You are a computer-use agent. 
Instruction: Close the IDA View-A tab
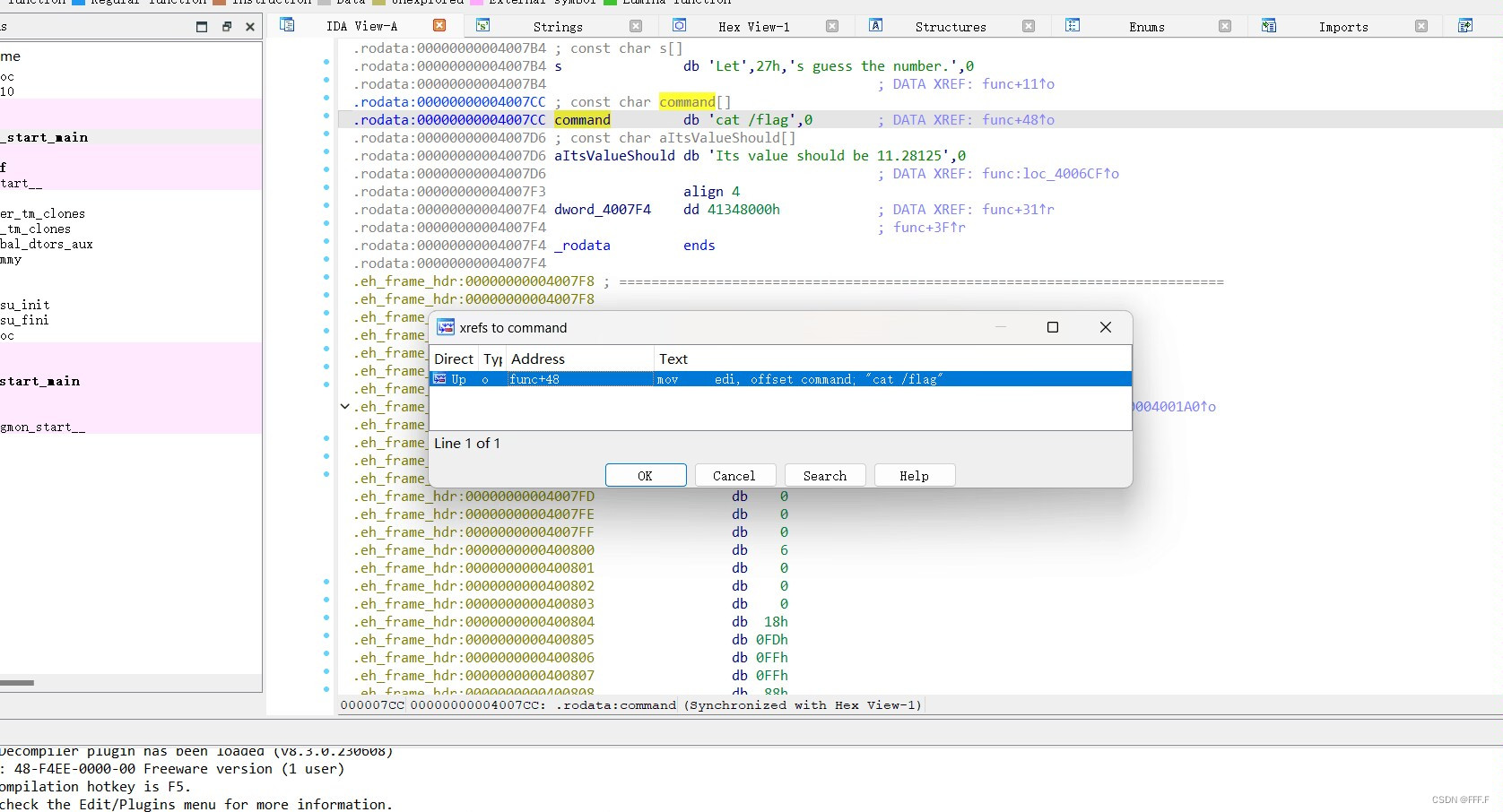coord(439,26)
